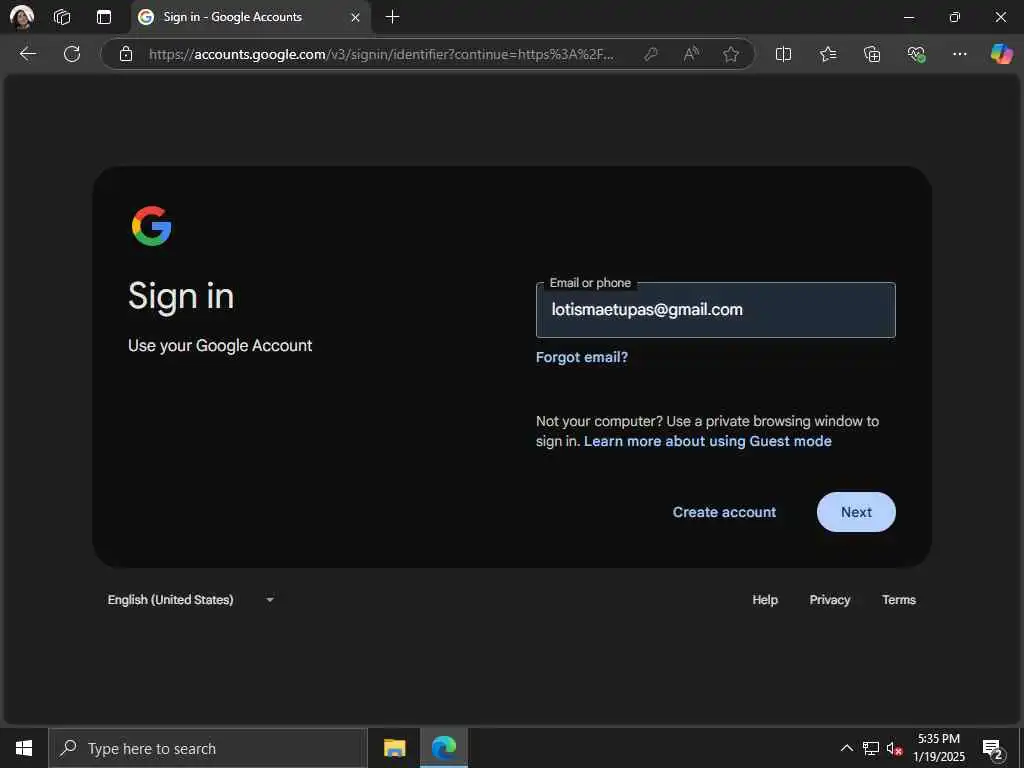Open the Favorites list icon
This screenshot has height=768, width=1024.
tap(828, 54)
